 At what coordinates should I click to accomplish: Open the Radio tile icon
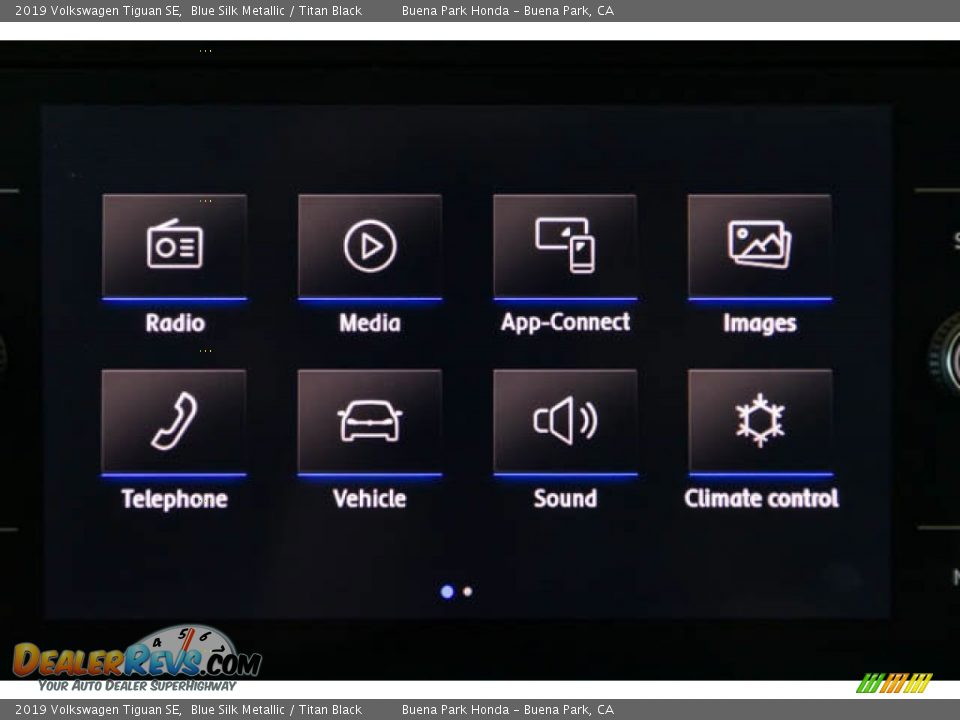click(x=174, y=246)
